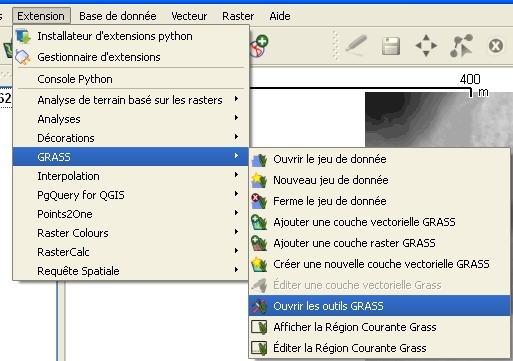Click the round X delete icon in toolbar

(x=496, y=46)
